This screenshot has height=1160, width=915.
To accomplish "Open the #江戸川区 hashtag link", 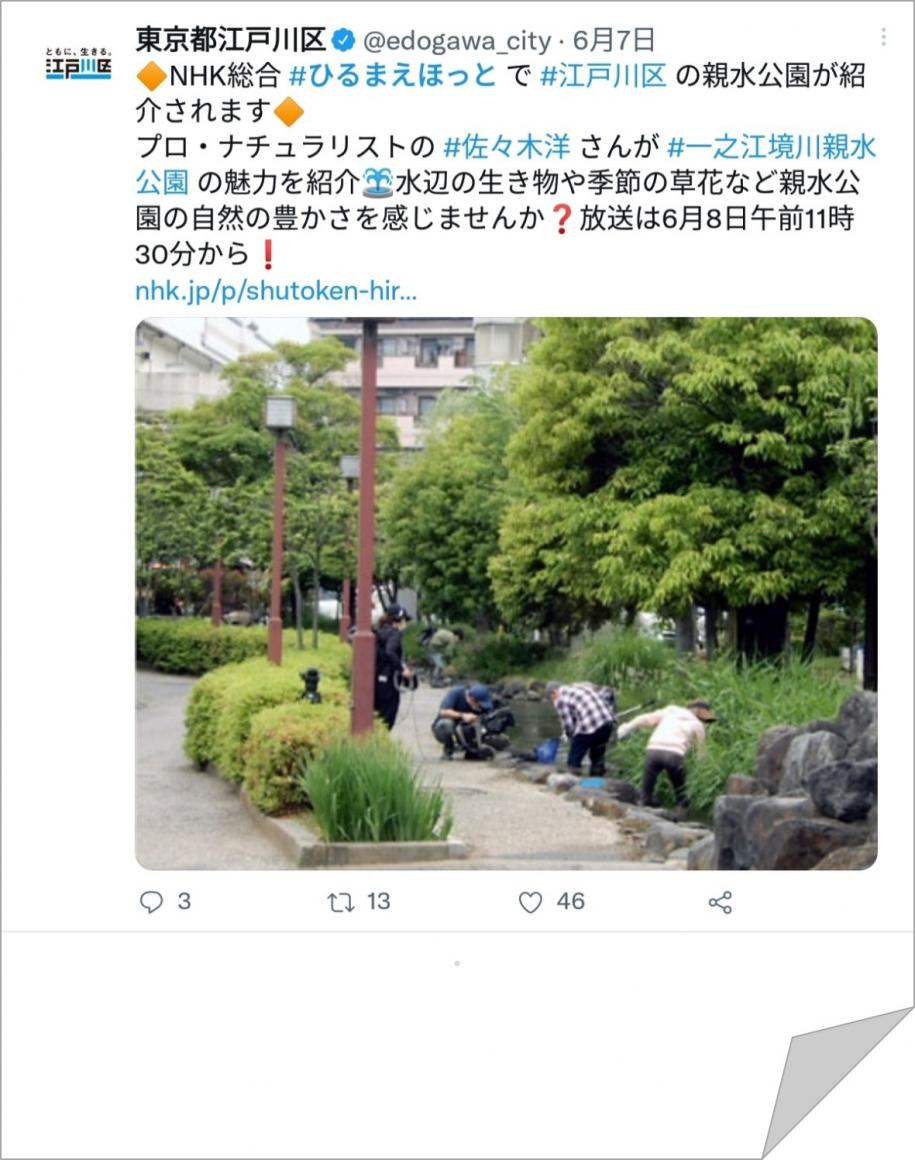I will tap(604, 75).
